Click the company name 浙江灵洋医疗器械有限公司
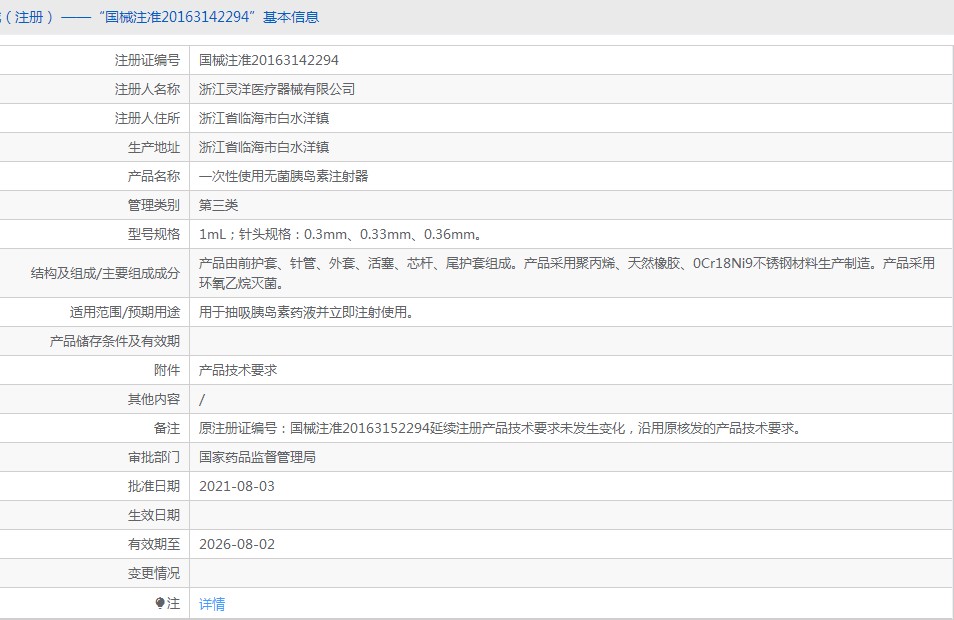The width and height of the screenshot is (954, 620). pos(277,89)
